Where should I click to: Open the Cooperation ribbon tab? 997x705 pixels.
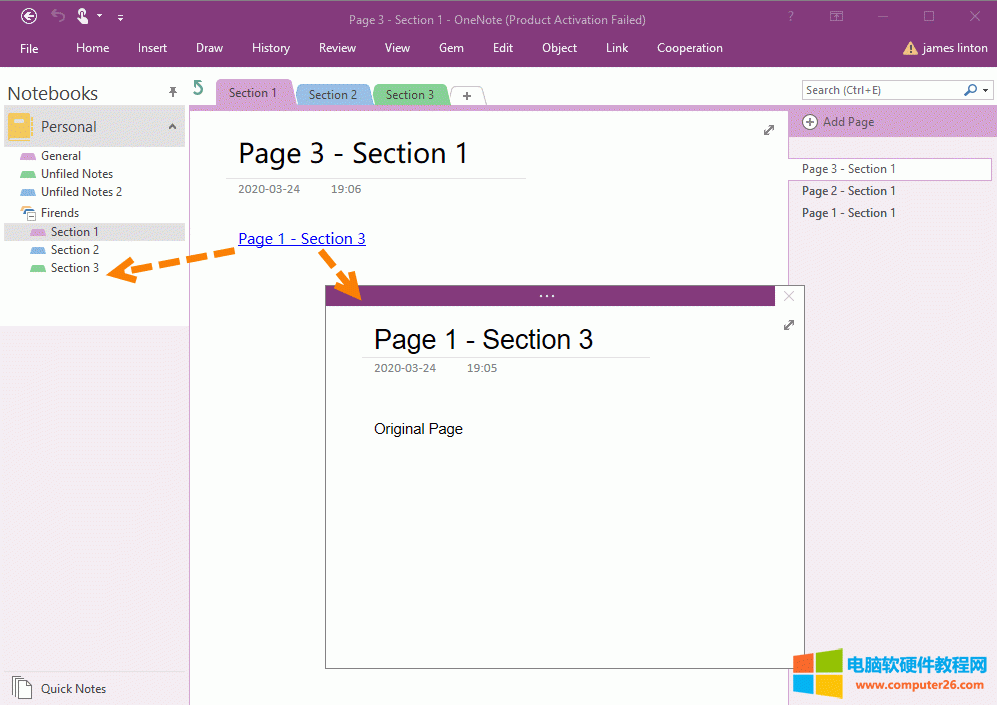(689, 48)
